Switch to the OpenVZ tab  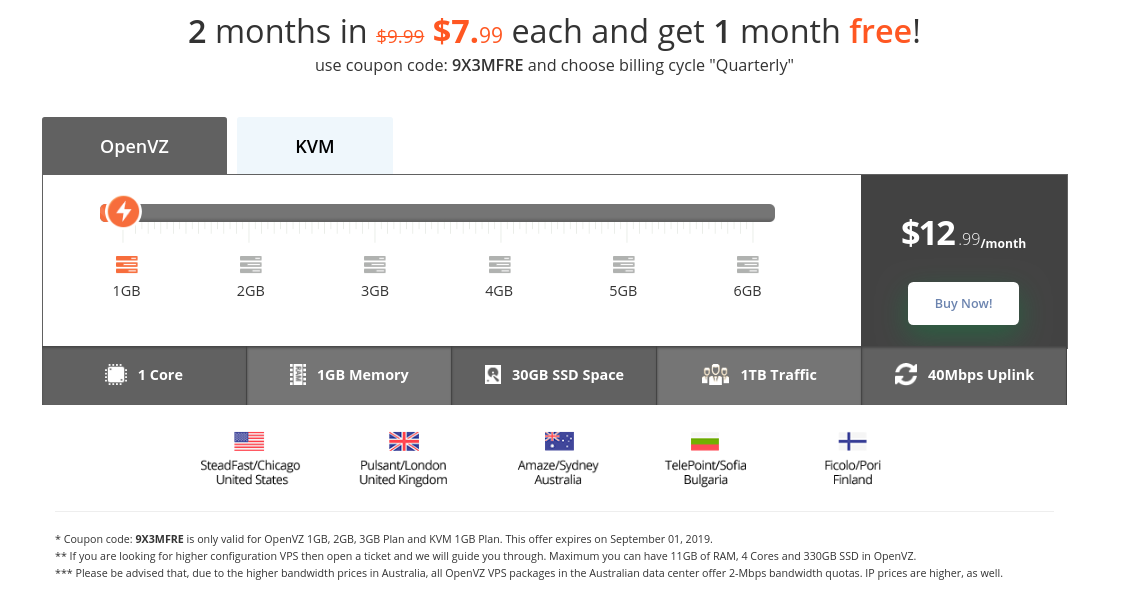(134, 146)
